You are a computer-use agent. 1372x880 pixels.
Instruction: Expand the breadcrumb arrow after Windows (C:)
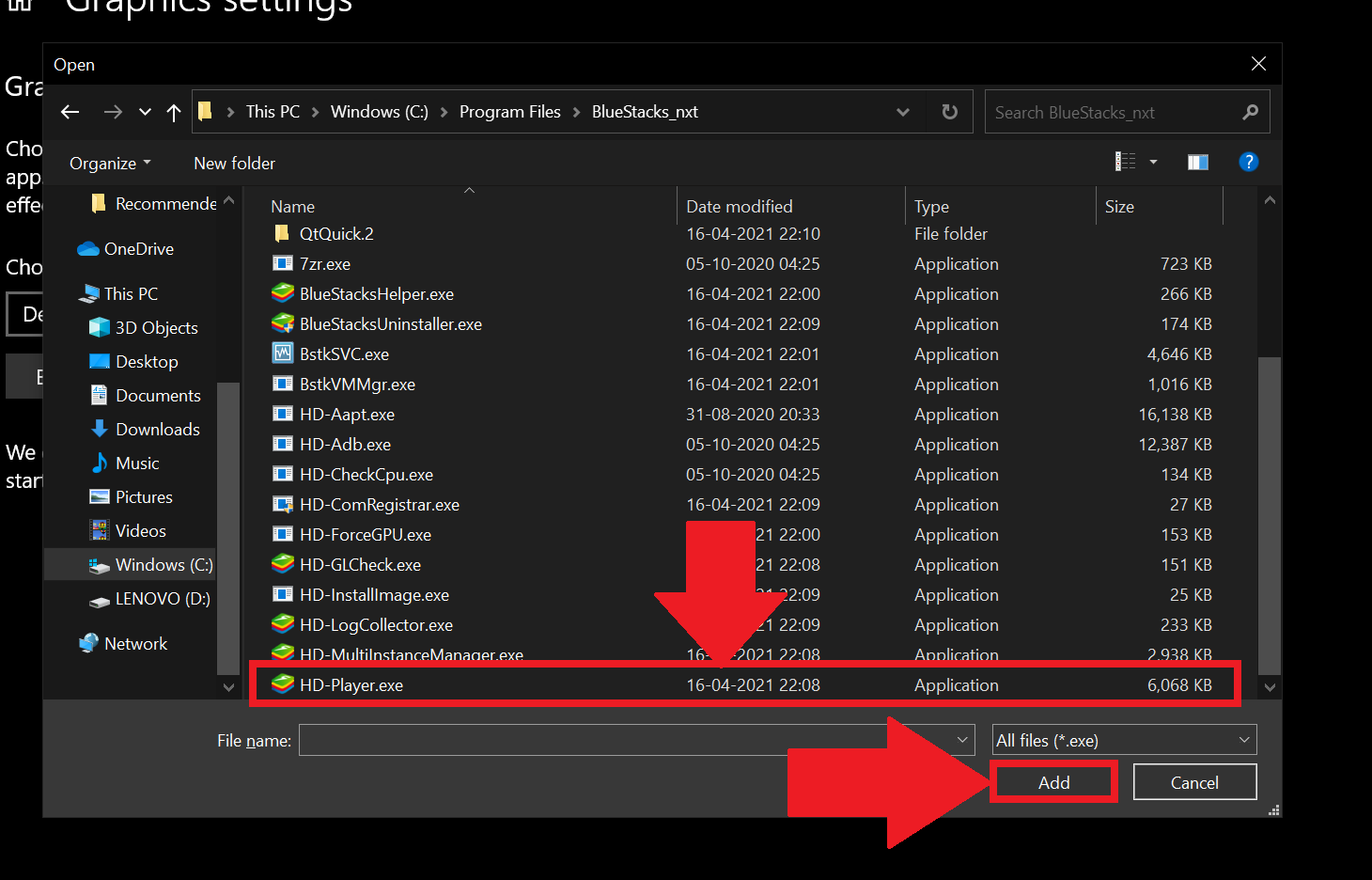click(x=444, y=112)
